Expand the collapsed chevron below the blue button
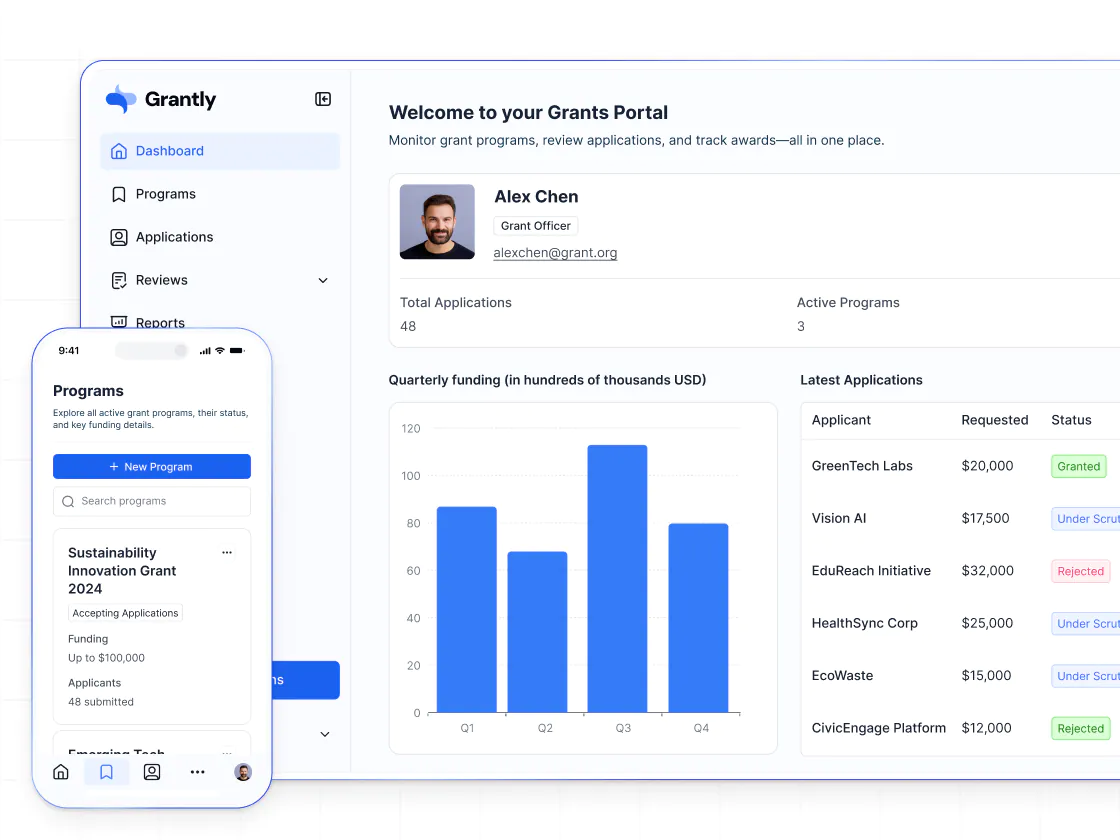Image resolution: width=1120 pixels, height=840 pixels. [x=324, y=733]
